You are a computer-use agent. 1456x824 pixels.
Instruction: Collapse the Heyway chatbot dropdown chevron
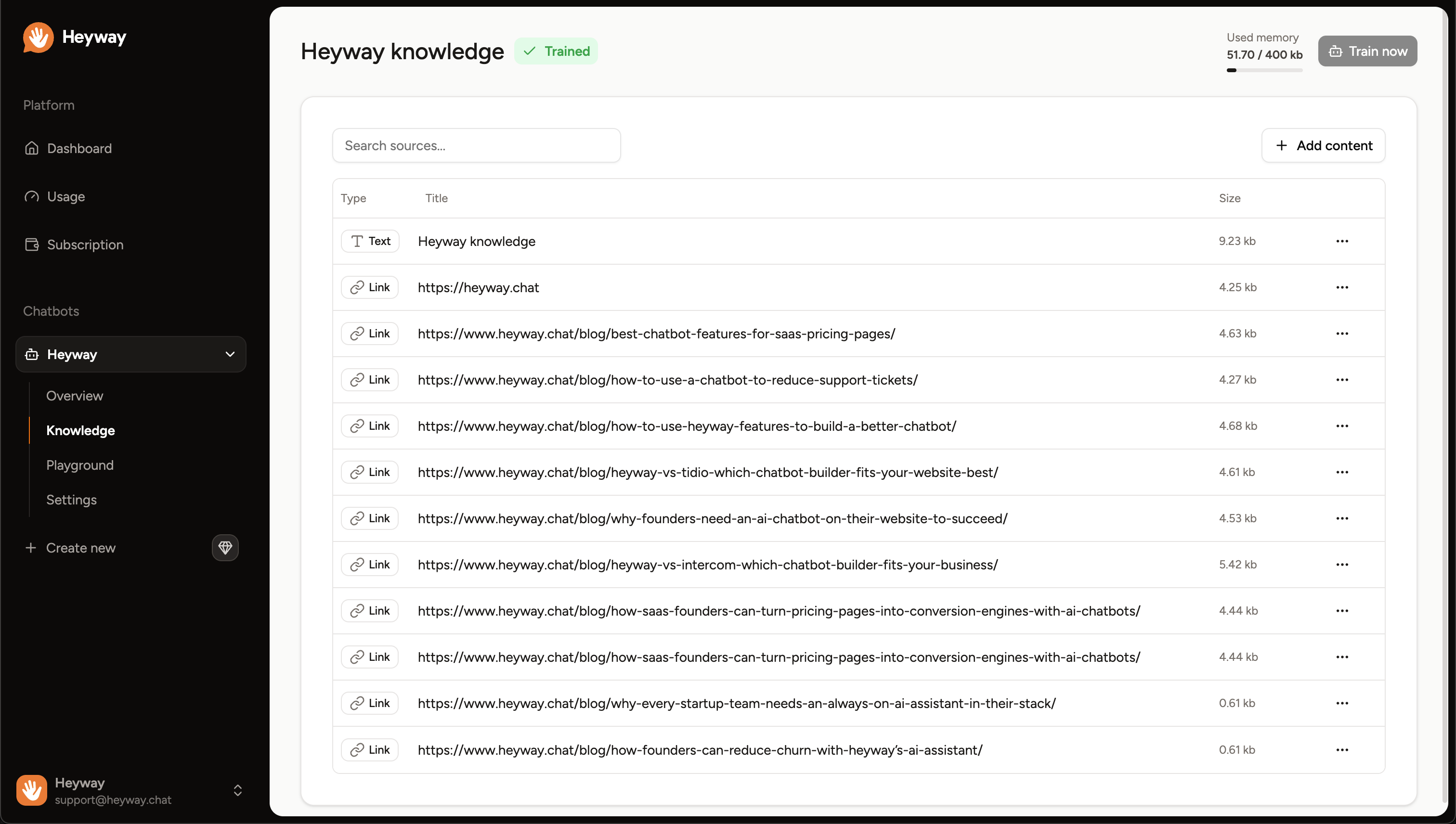tap(230, 354)
